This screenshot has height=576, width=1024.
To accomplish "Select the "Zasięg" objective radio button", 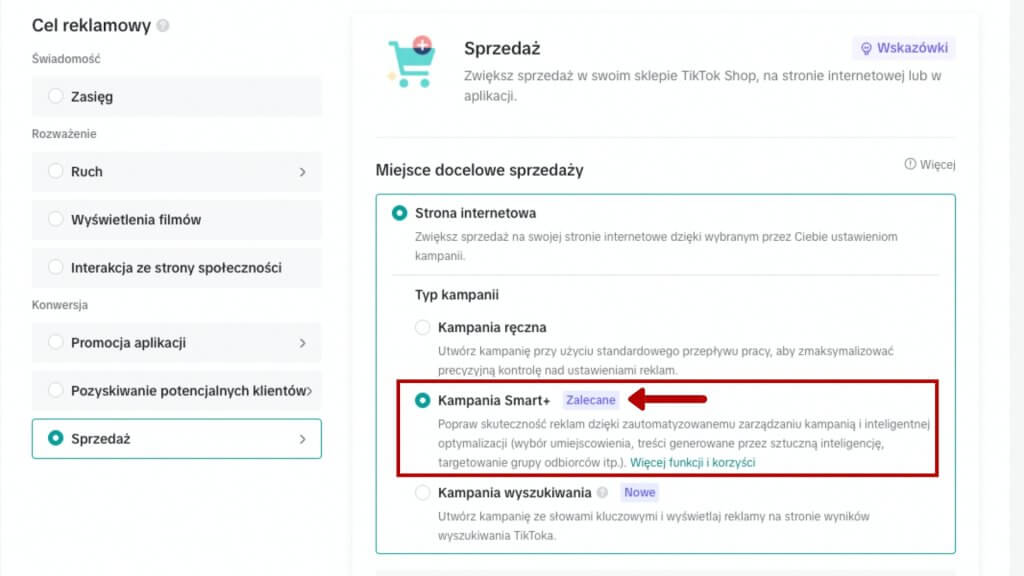I will 56,97.
